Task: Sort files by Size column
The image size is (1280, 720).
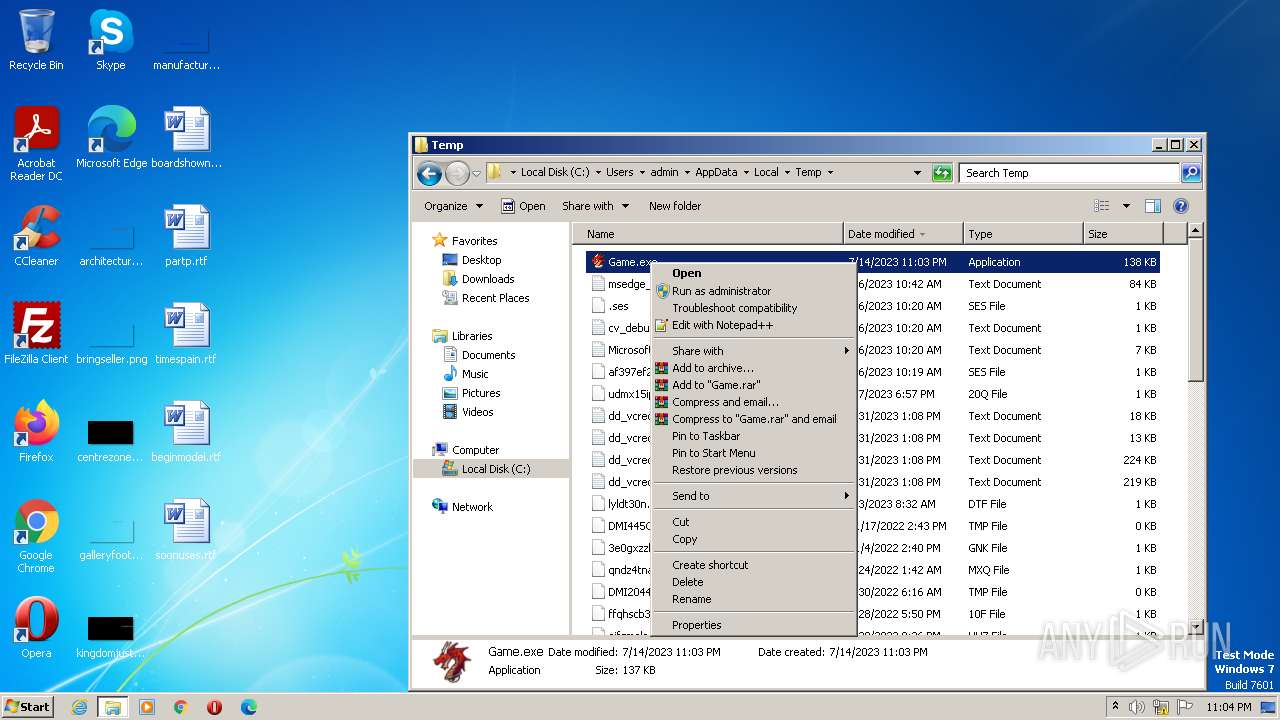Action: [x=1123, y=234]
